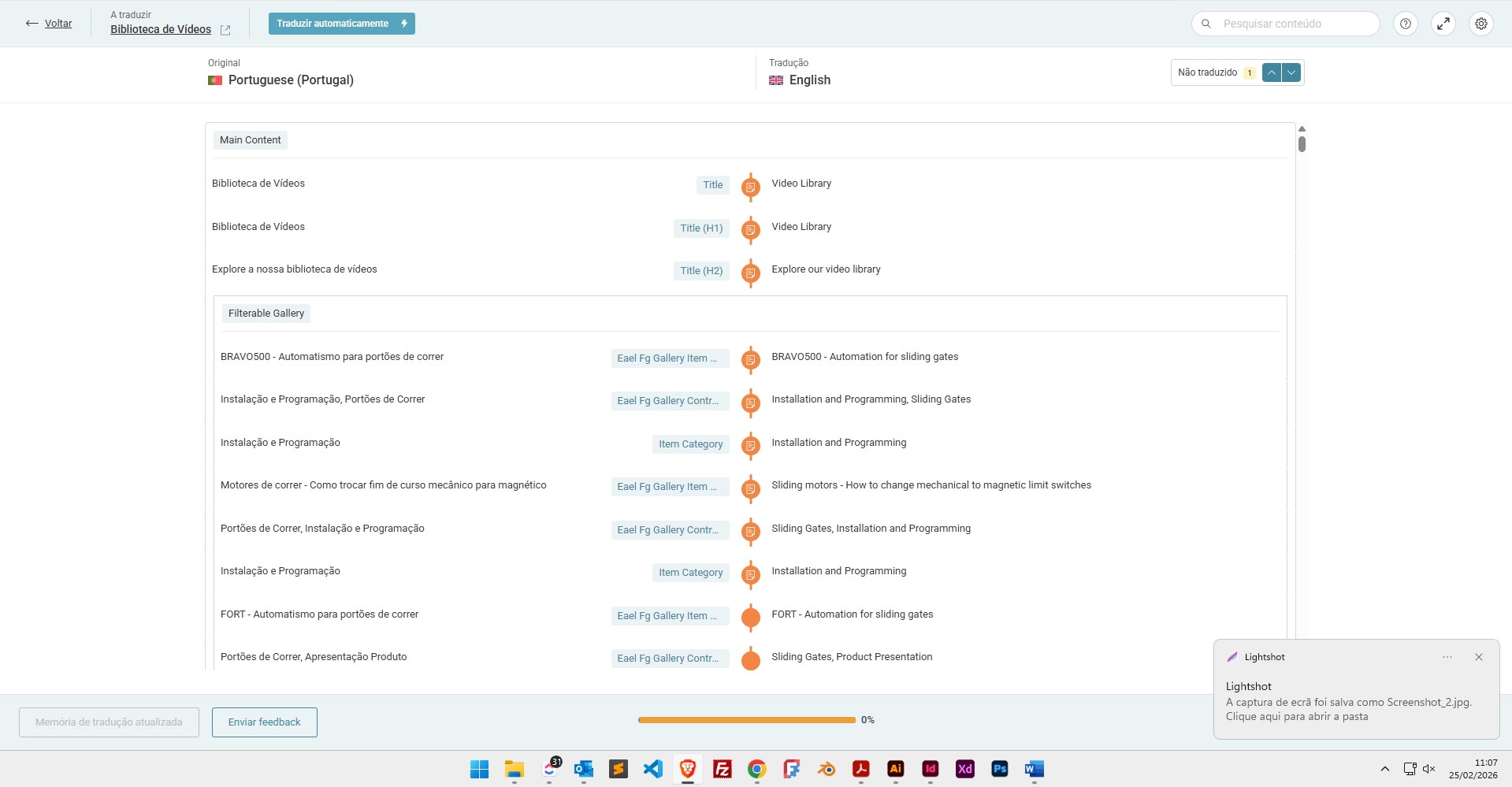
Task: Select the Title (H1) field tag
Action: (701, 228)
